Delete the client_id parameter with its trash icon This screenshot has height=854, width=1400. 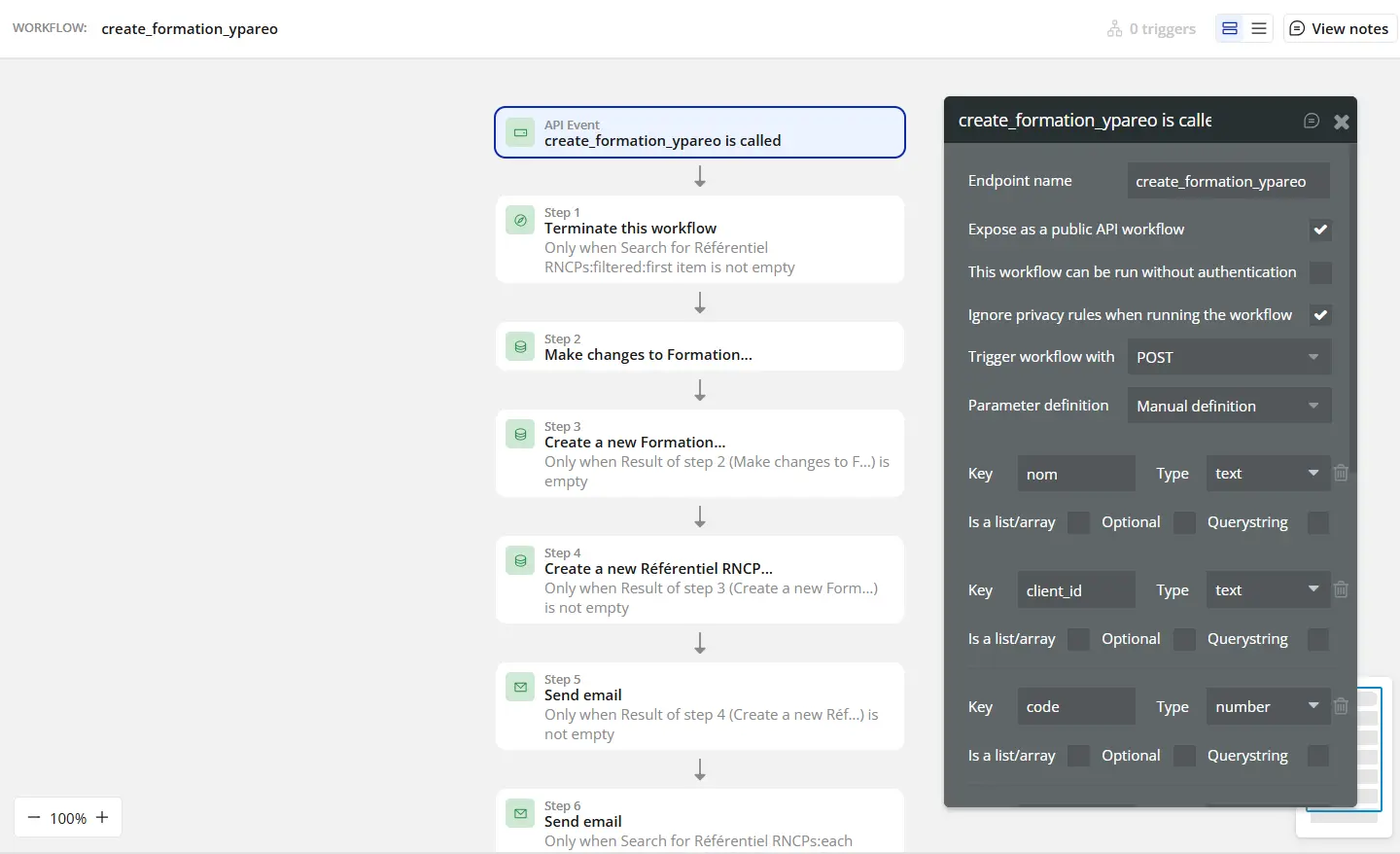1342,589
